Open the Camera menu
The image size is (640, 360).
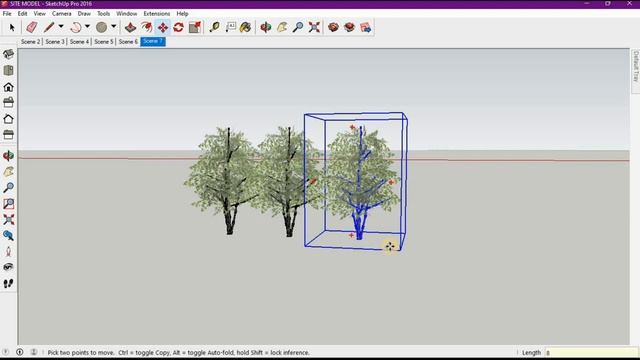62,13
